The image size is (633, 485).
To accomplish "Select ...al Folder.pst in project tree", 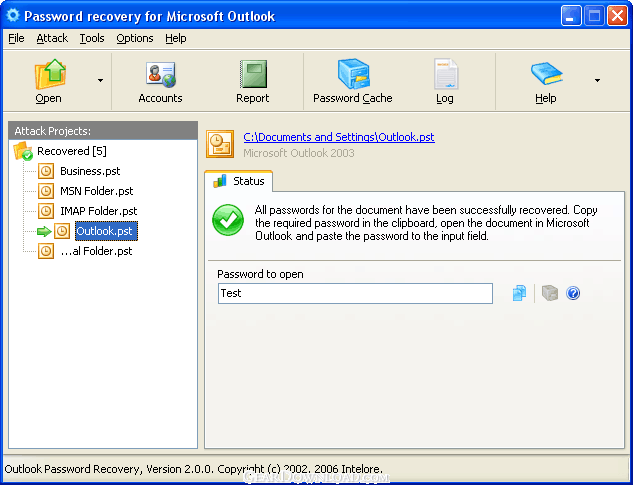I will [x=96, y=251].
